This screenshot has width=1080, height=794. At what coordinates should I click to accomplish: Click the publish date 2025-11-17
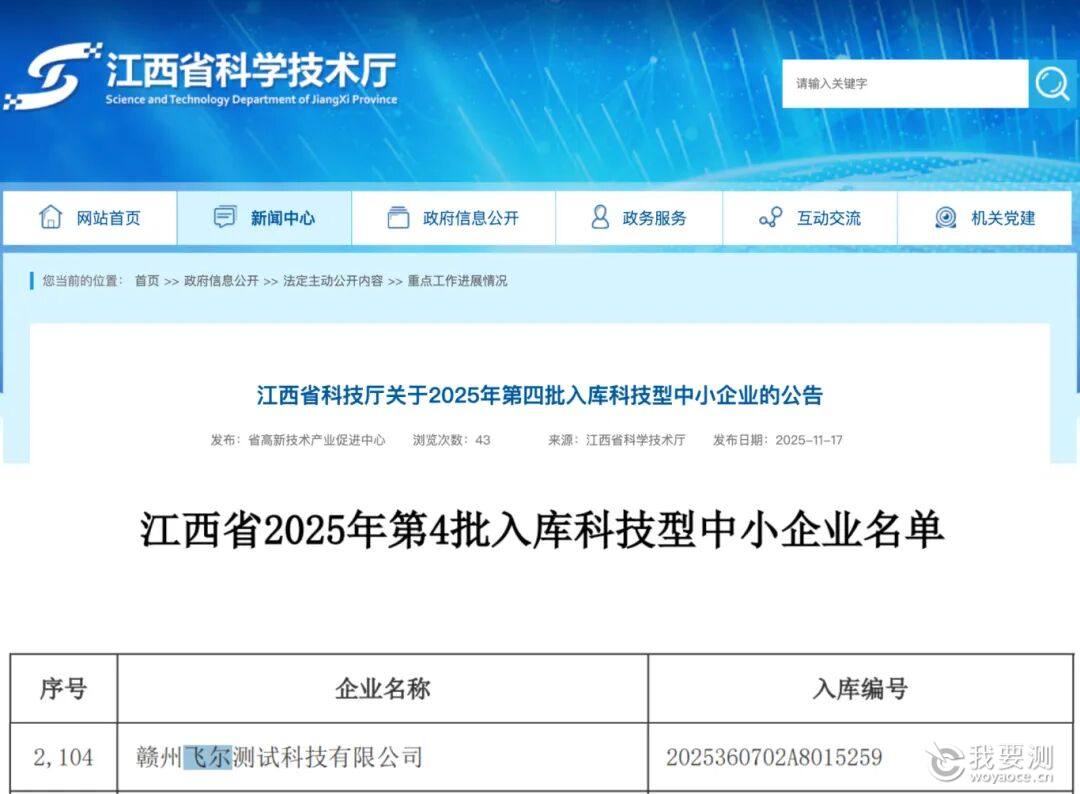tap(809, 440)
